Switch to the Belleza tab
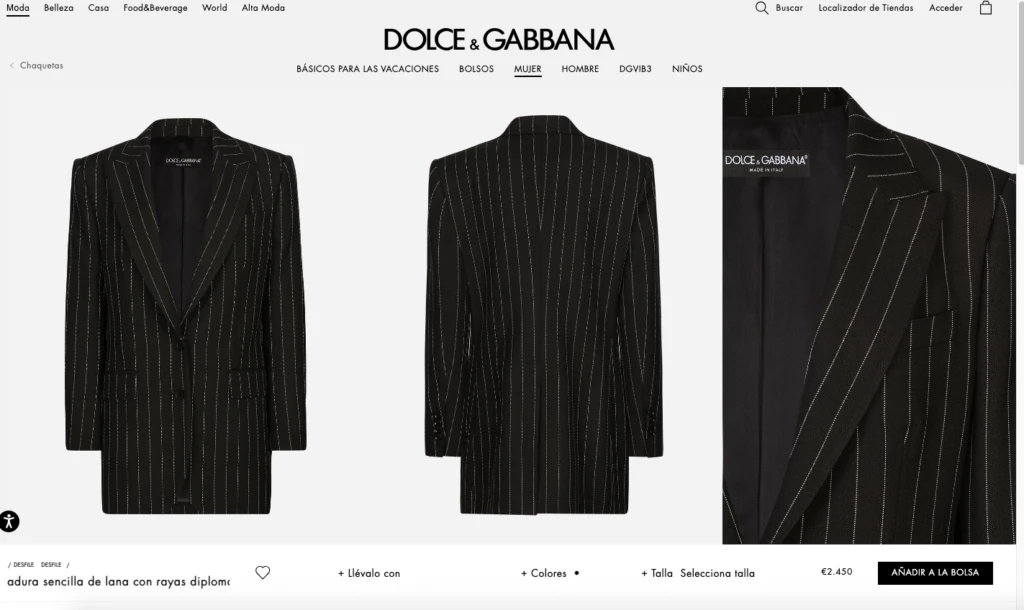 59,8
